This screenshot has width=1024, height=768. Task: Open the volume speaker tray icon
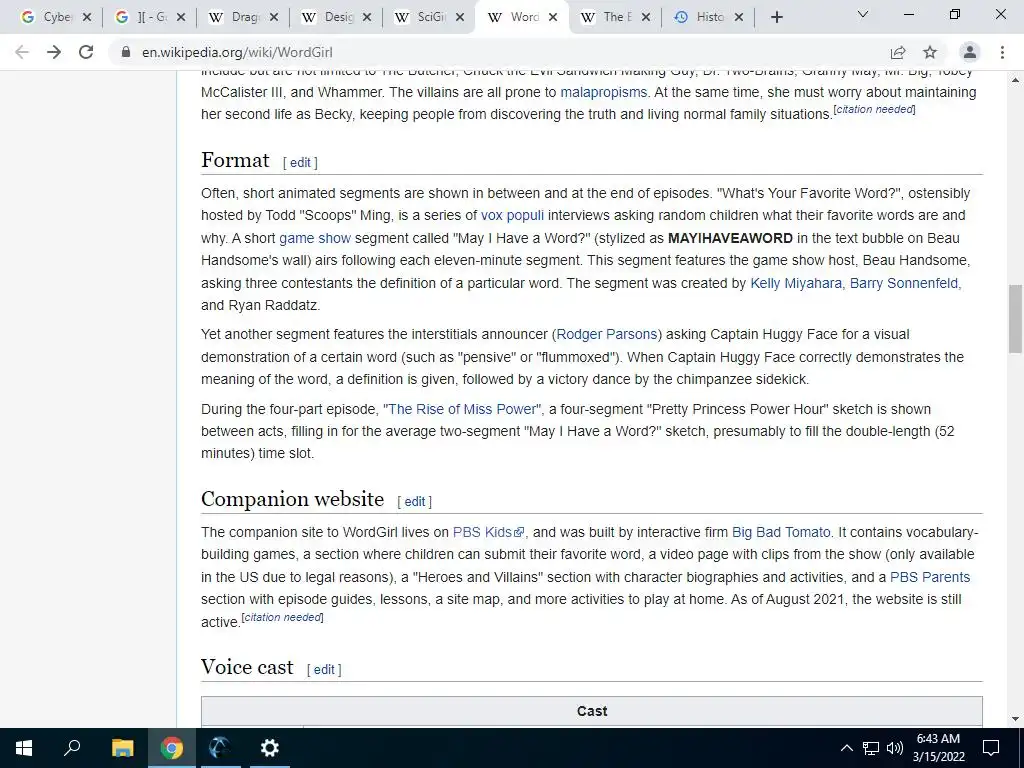(x=895, y=748)
